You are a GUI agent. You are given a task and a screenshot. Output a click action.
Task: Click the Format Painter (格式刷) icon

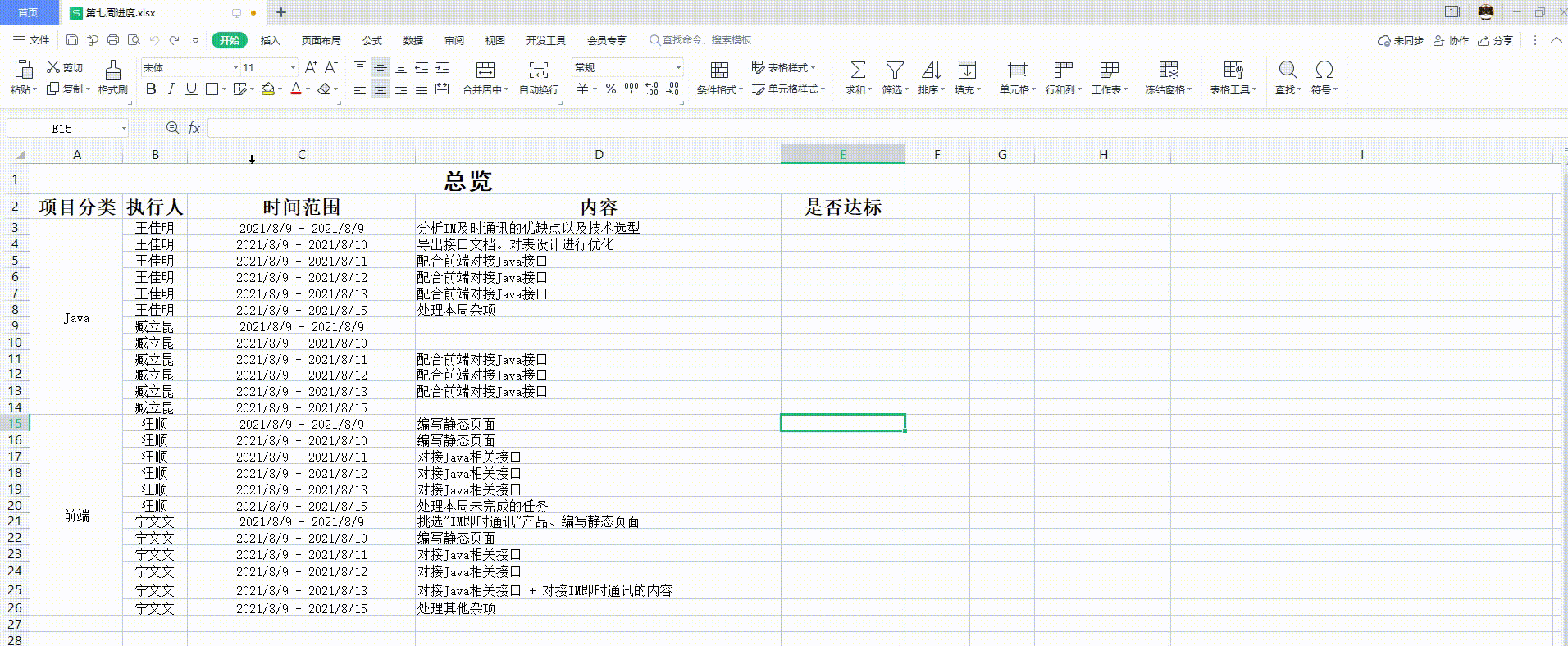[x=112, y=70]
